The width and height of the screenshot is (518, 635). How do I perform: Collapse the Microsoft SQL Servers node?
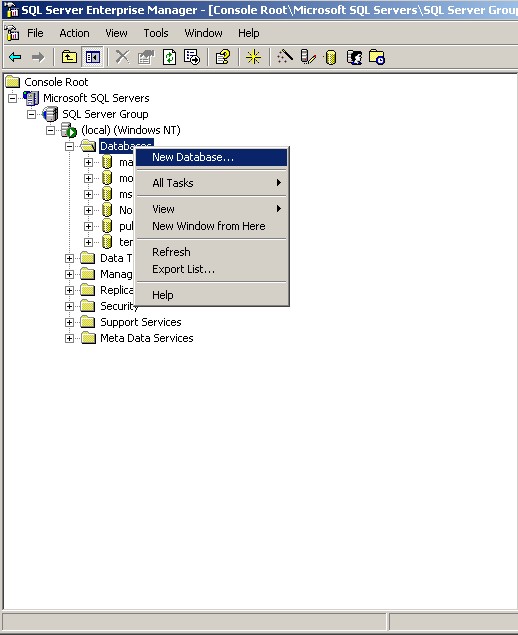13,98
